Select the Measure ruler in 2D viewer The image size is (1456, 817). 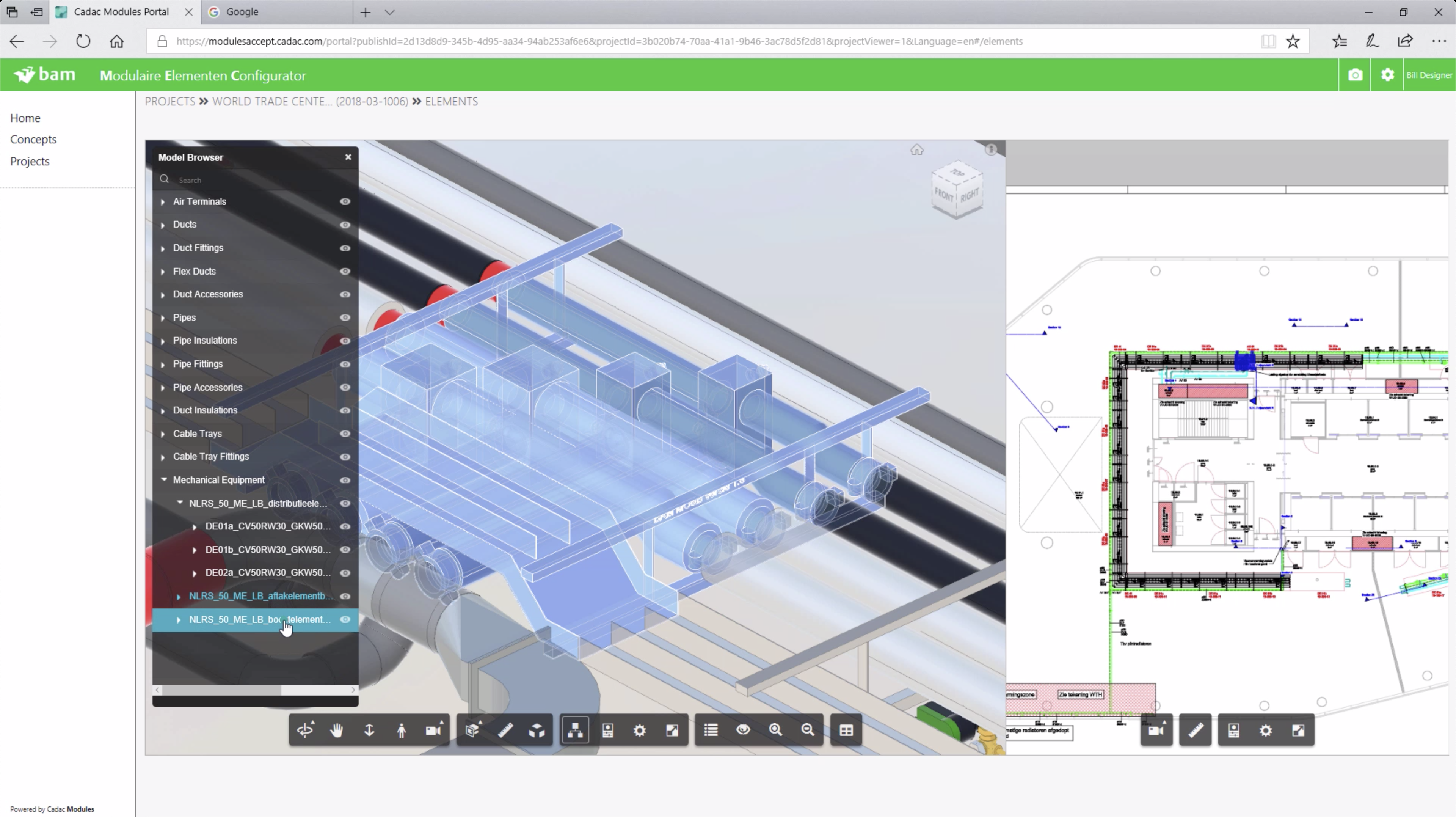[1196, 730]
